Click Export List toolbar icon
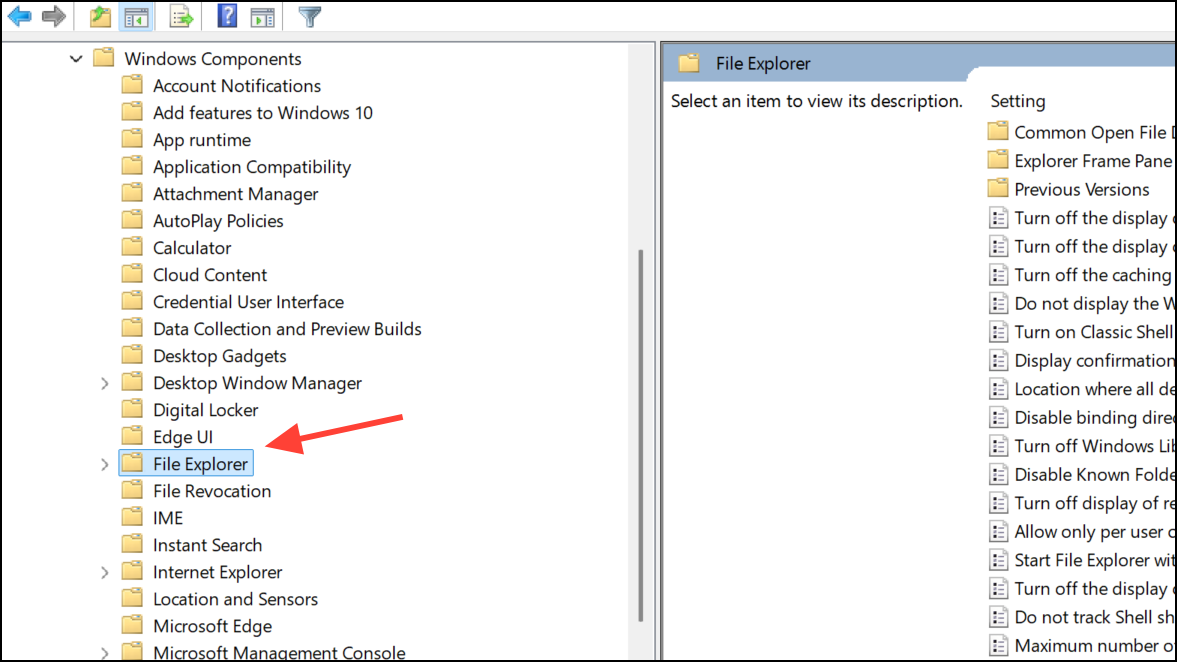The image size is (1177, 662). pos(181,16)
